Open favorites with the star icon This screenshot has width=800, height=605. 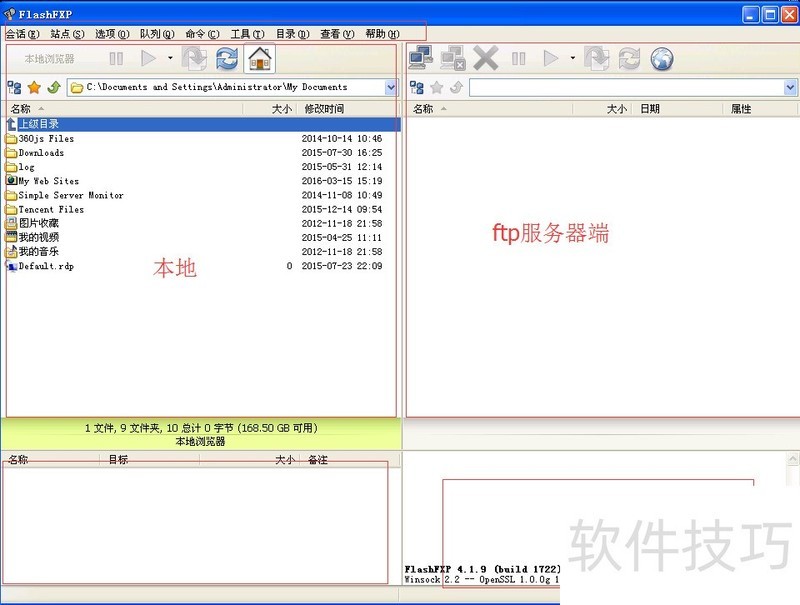click(33, 89)
